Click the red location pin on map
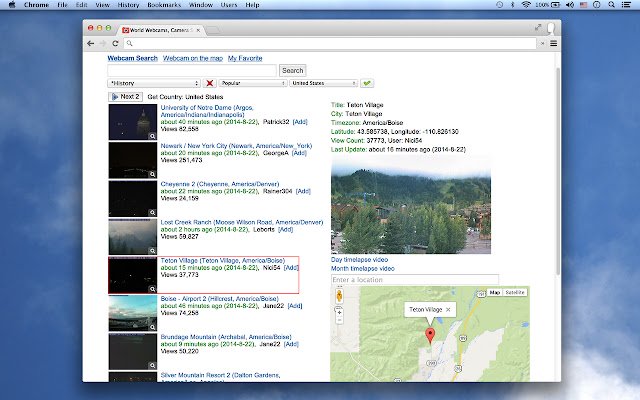Image resolution: width=640 pixels, height=400 pixels. coord(430,336)
